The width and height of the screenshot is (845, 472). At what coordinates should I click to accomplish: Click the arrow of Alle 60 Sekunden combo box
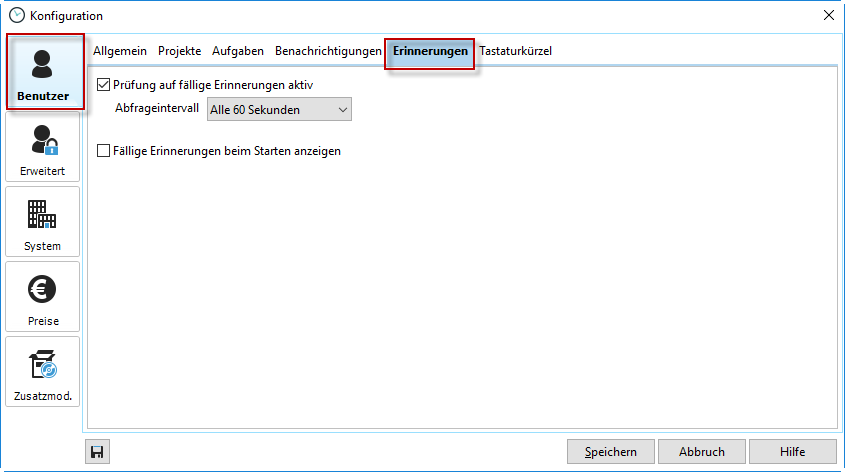click(342, 110)
